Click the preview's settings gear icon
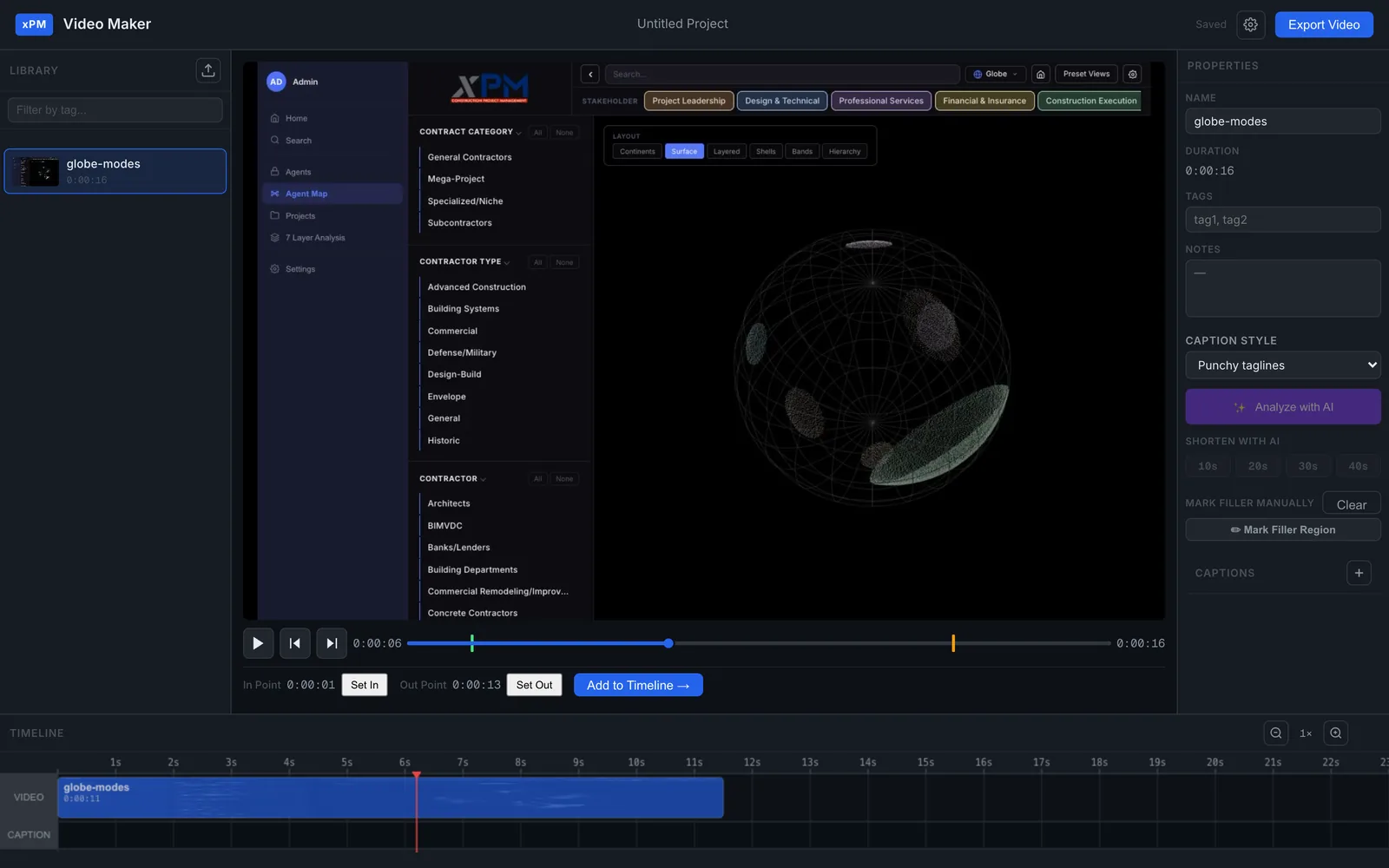 (x=1132, y=75)
